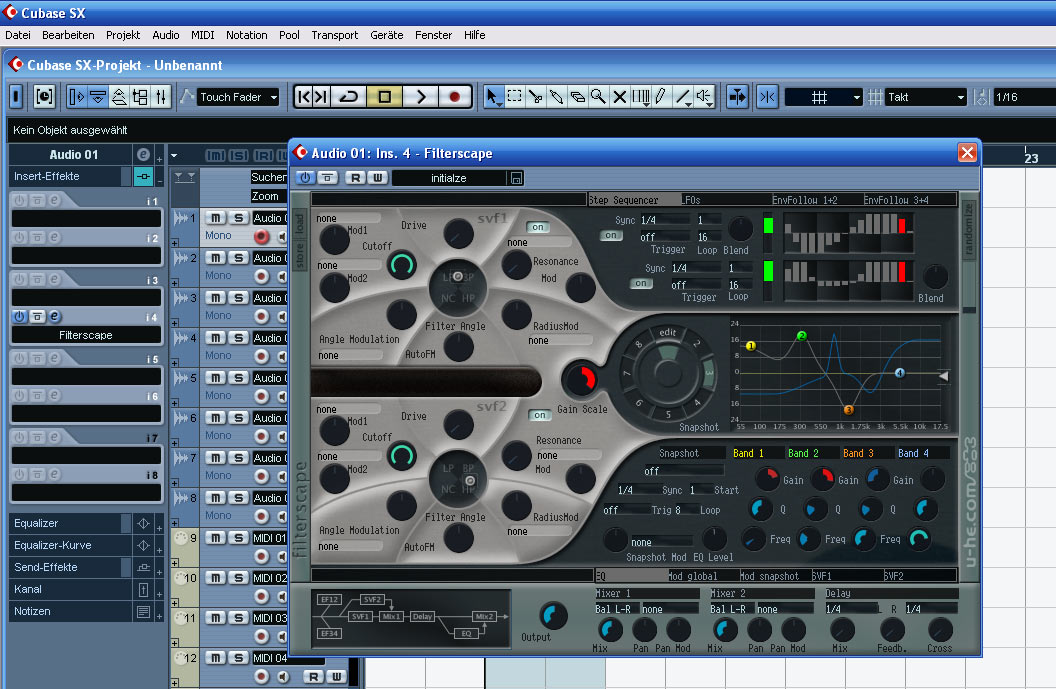This screenshot has width=1056, height=689.
Task: Open the MIDI menu
Action: pyautogui.click(x=202, y=35)
